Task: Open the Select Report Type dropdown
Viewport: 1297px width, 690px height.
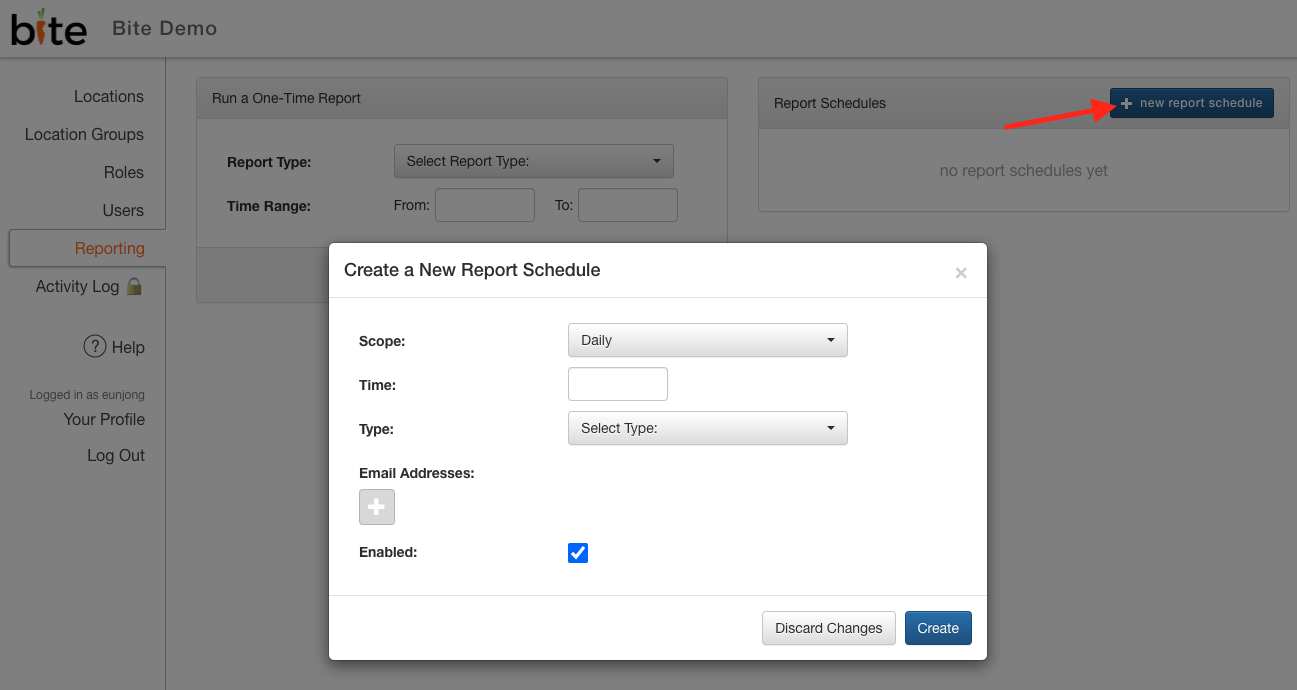Action: coord(534,161)
